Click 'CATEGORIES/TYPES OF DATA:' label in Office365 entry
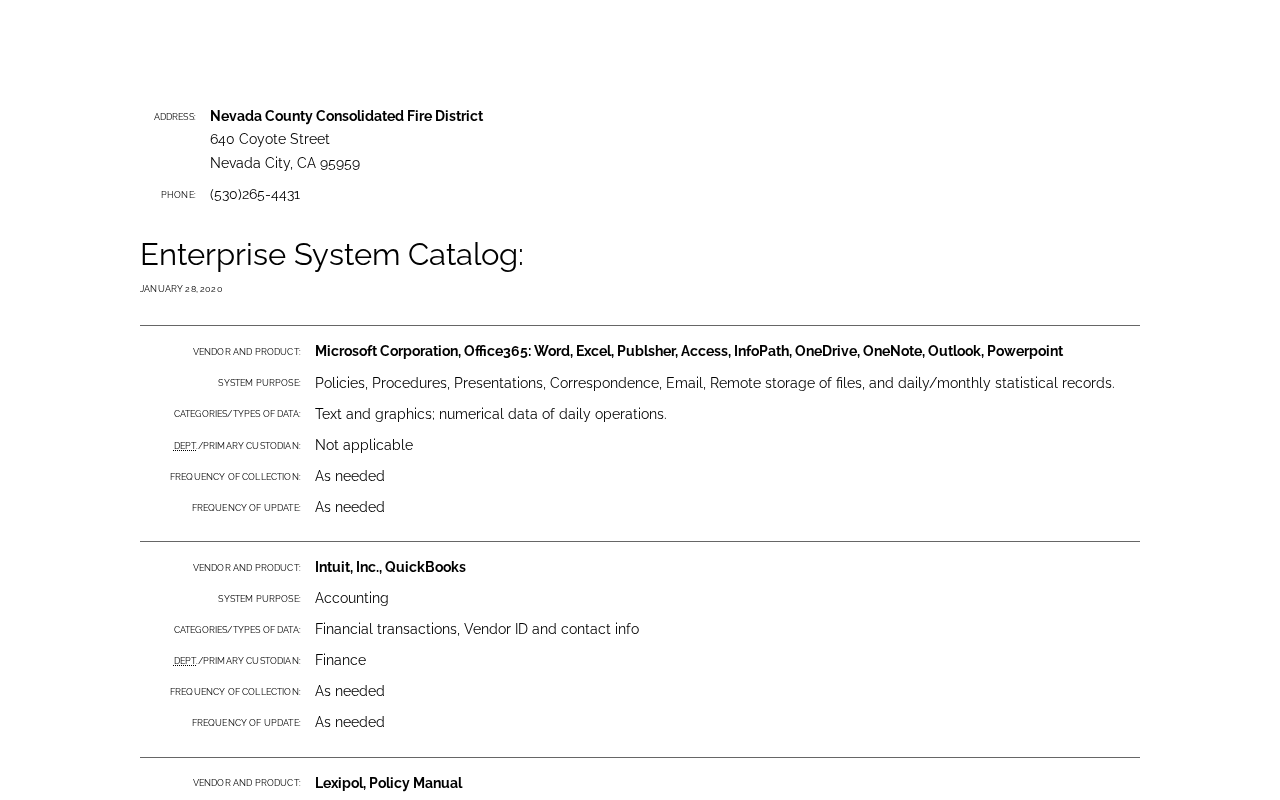This screenshot has width=1280, height=800. click(x=237, y=414)
